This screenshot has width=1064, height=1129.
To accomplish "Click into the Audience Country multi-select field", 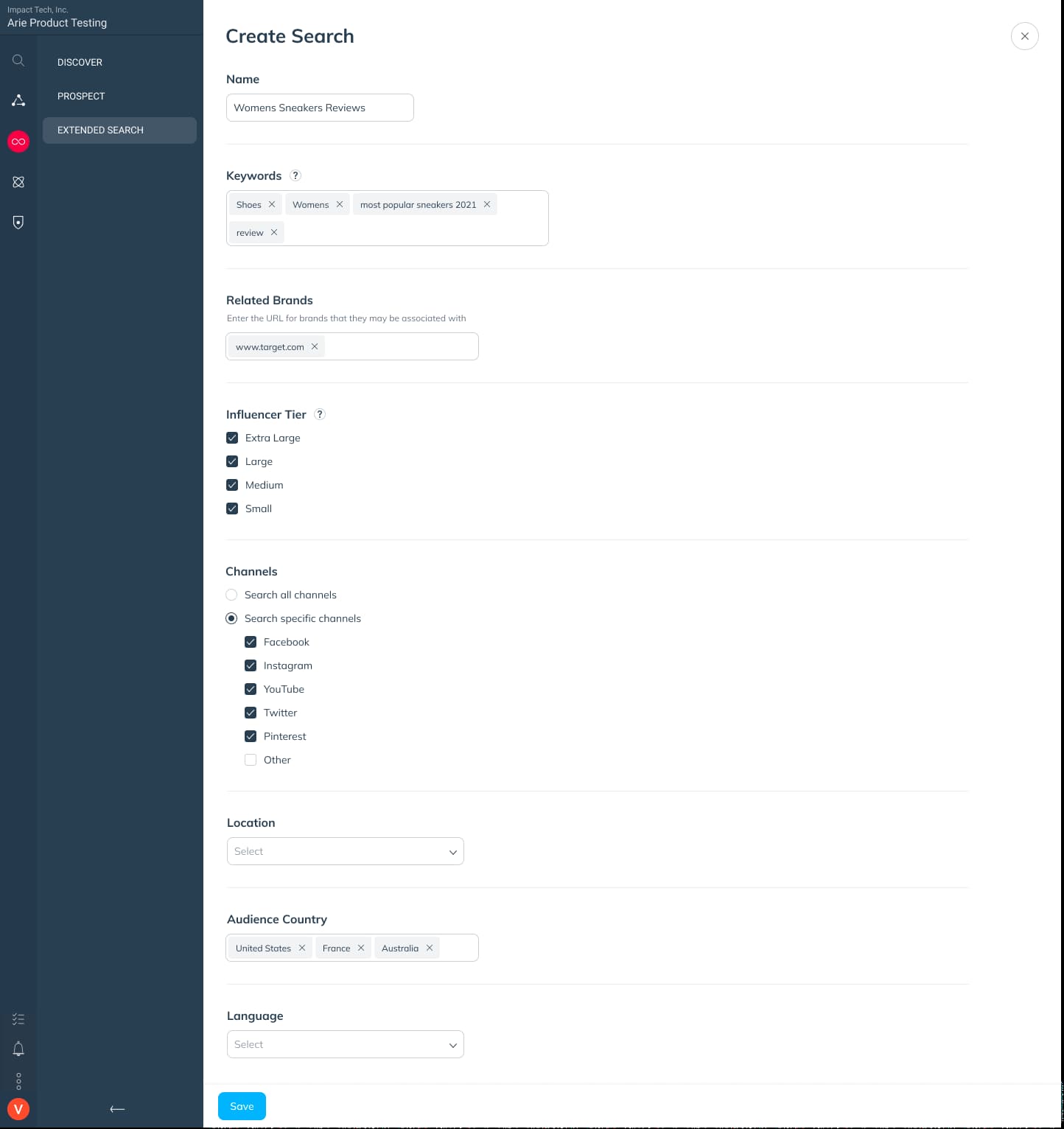I will (x=458, y=948).
